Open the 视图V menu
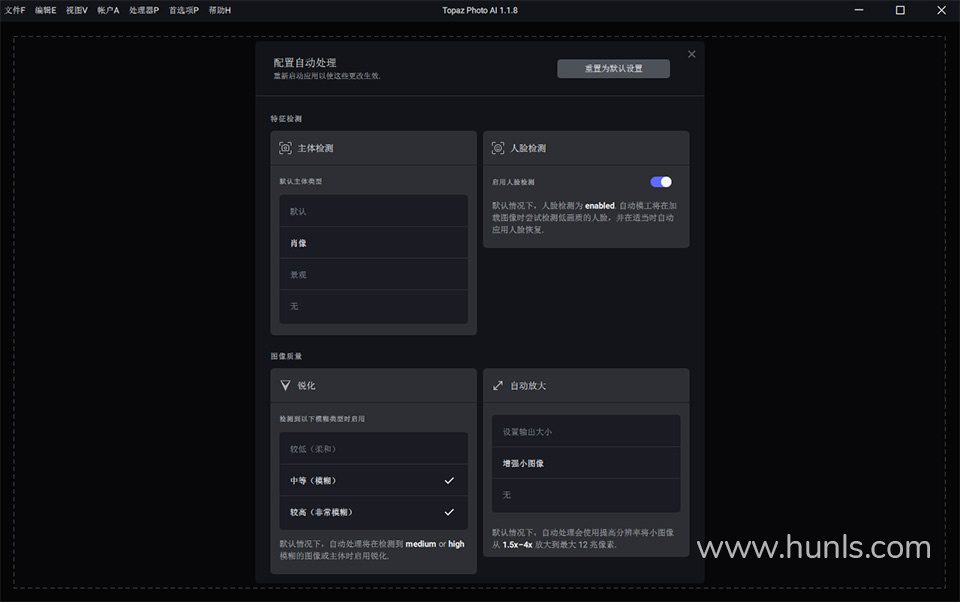The image size is (960, 602). 77,10
